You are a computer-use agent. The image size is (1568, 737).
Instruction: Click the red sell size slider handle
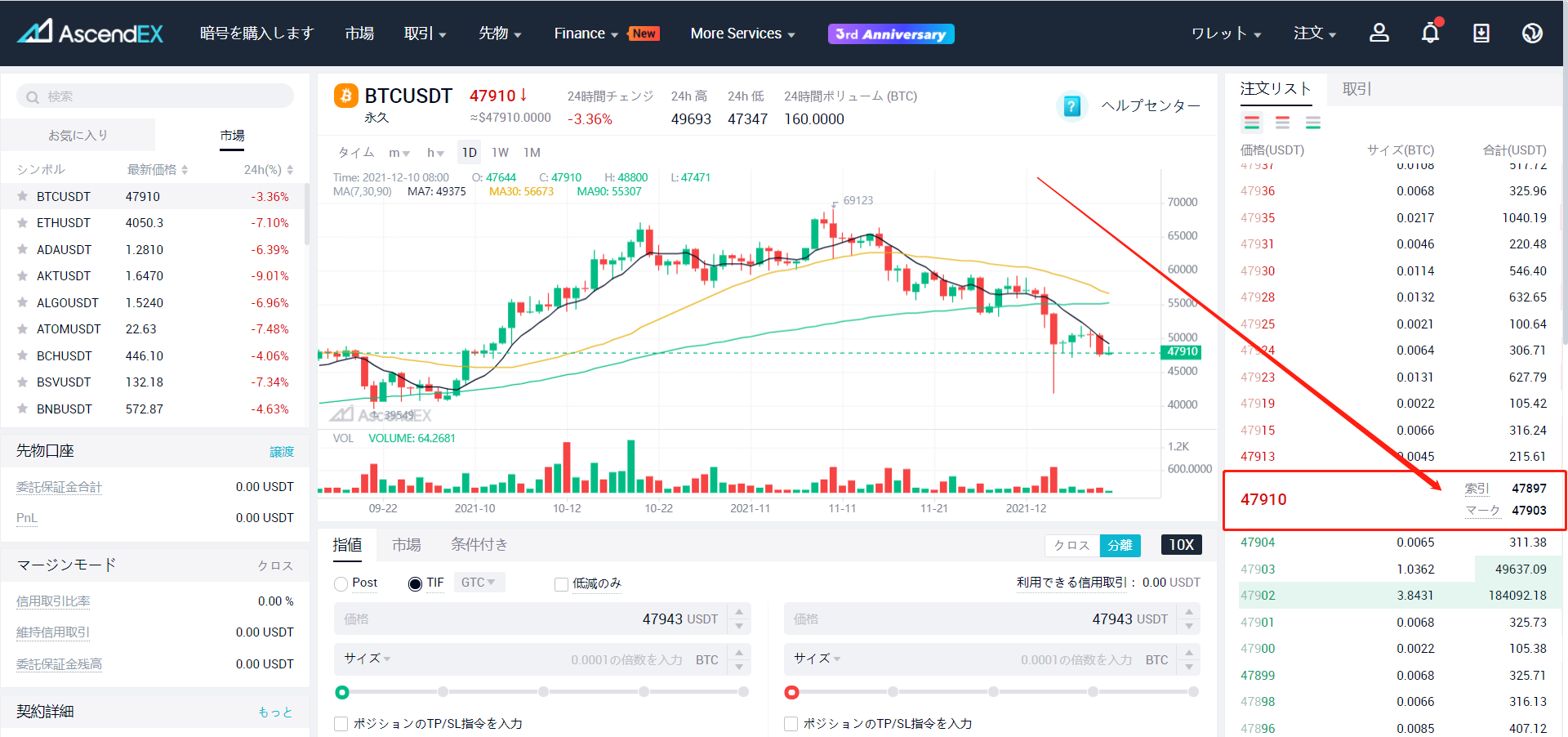[791, 693]
